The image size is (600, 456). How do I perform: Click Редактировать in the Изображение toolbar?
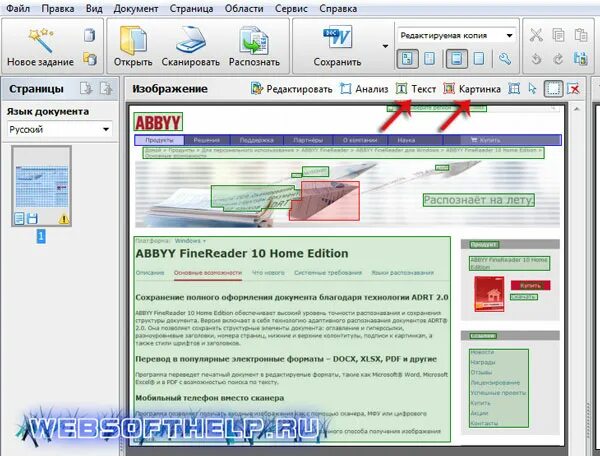292,89
